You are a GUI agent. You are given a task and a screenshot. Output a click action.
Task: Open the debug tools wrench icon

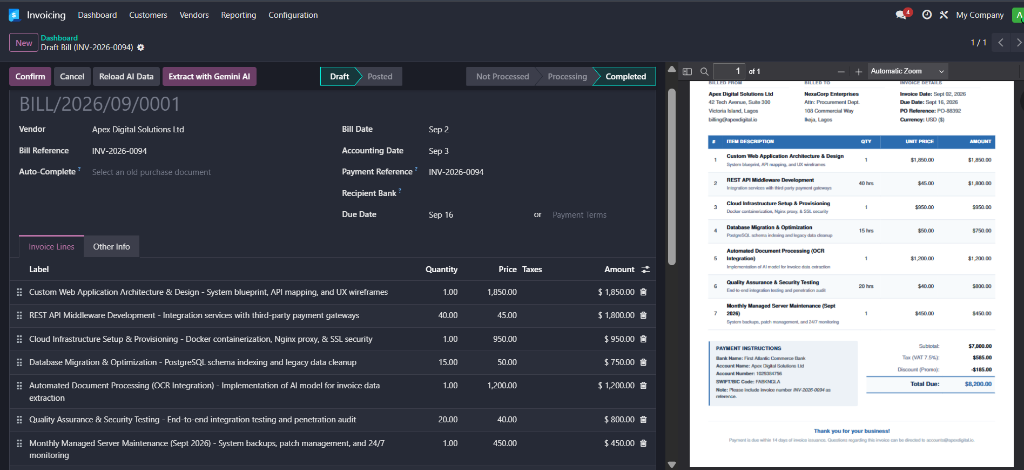(x=944, y=14)
